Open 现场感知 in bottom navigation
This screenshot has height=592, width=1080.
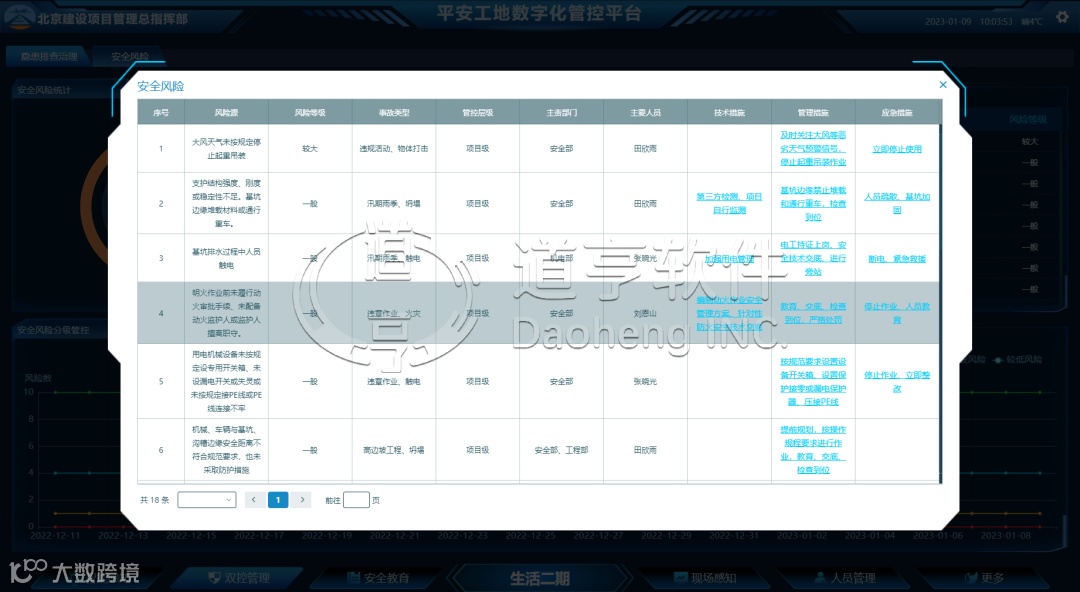[x=705, y=578]
